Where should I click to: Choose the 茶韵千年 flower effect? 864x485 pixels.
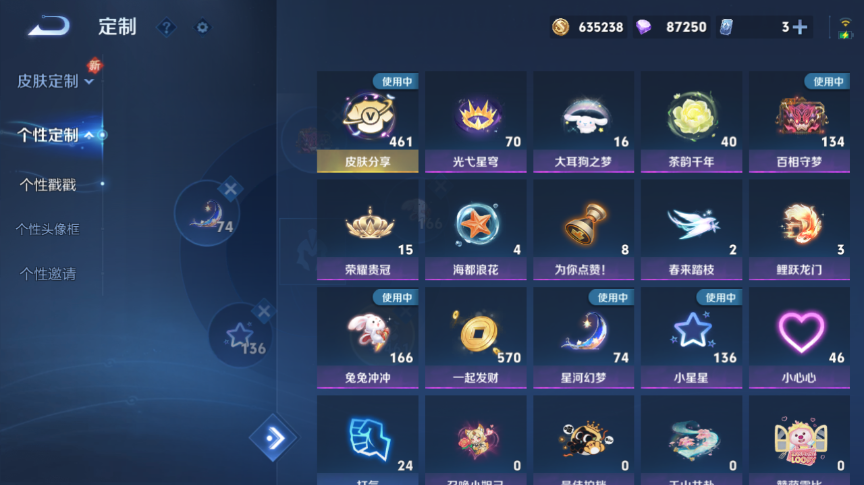click(692, 122)
